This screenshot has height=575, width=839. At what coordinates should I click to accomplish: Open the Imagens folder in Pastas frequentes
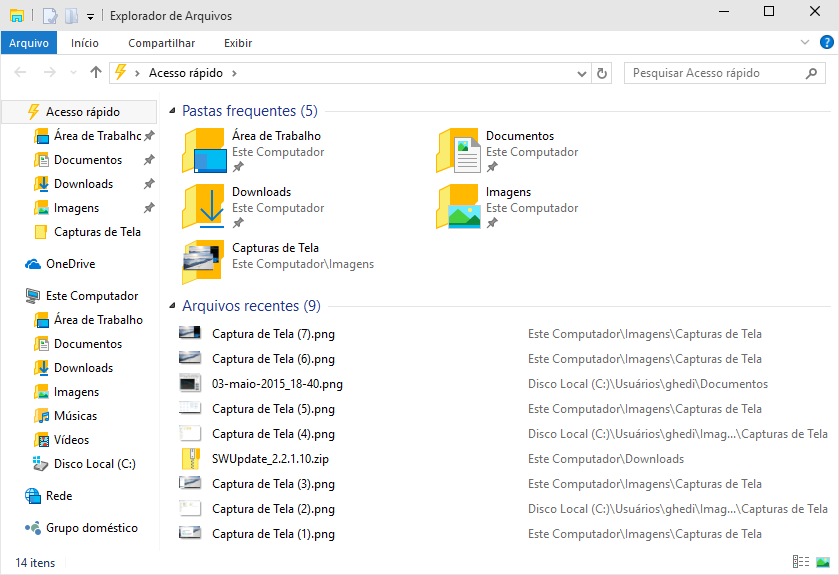coord(508,192)
